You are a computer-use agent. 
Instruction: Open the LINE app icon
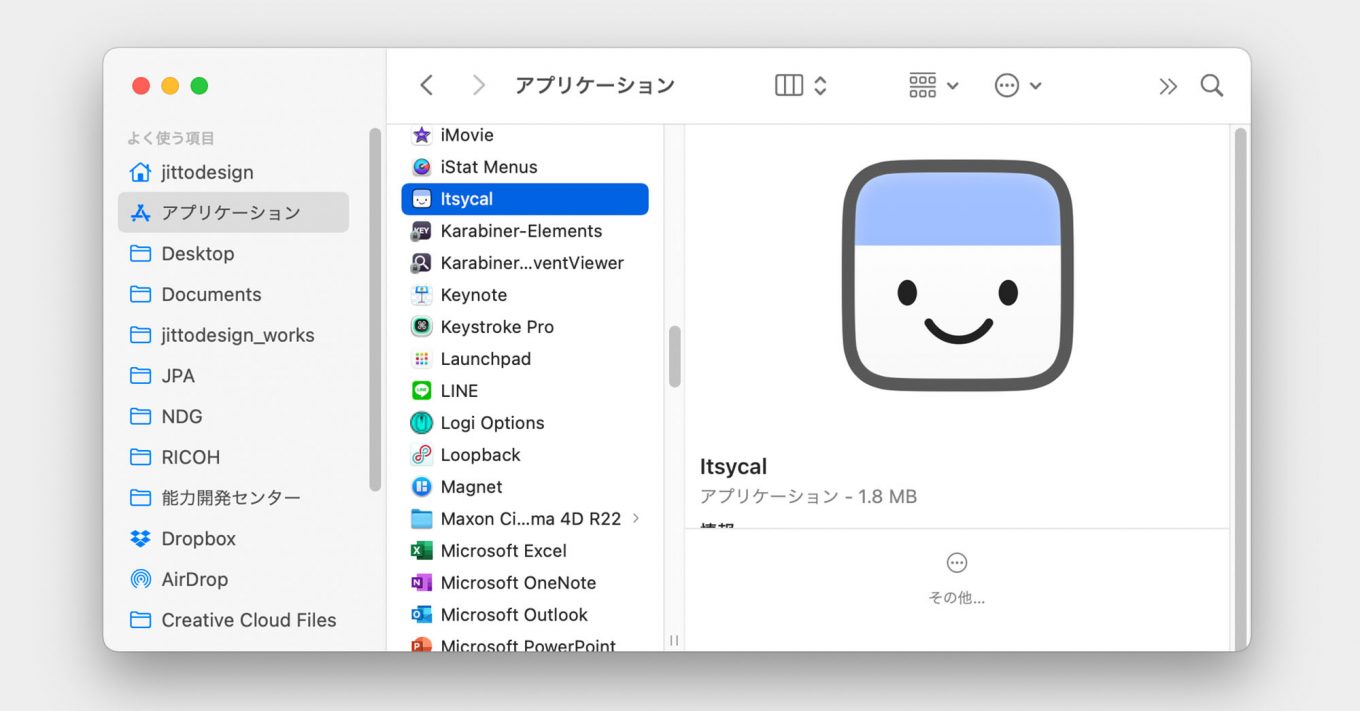pos(420,391)
